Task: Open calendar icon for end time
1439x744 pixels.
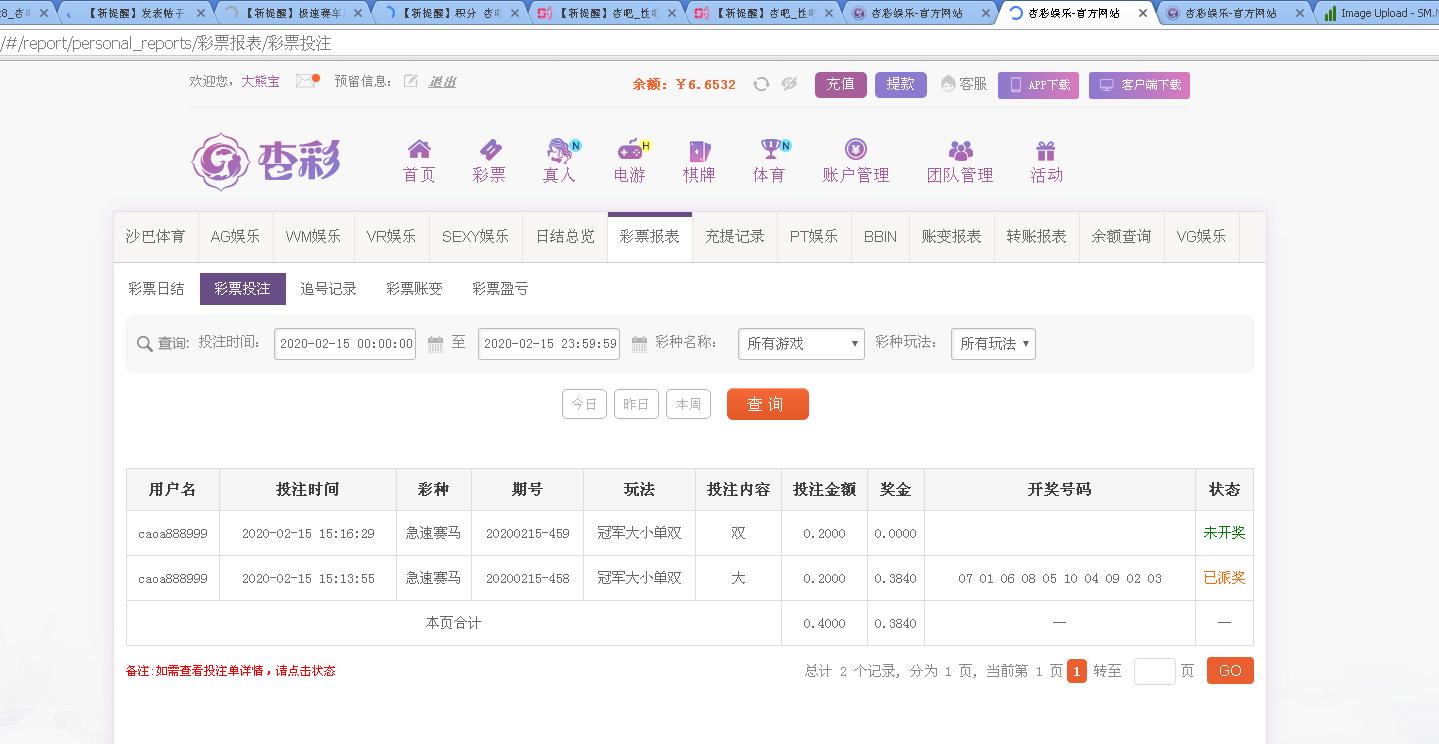Action: click(x=639, y=344)
